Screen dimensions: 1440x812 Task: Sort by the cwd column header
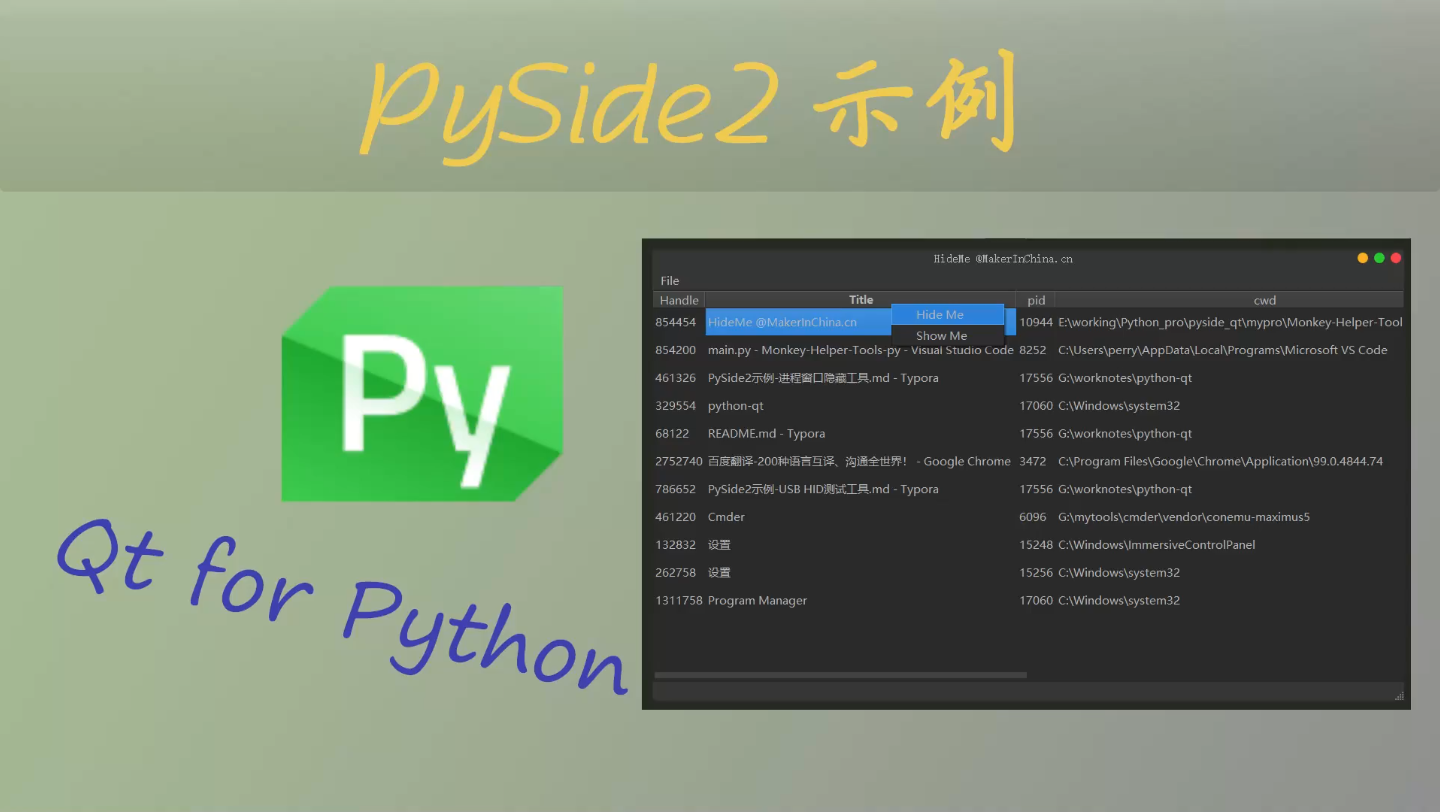pos(1229,300)
